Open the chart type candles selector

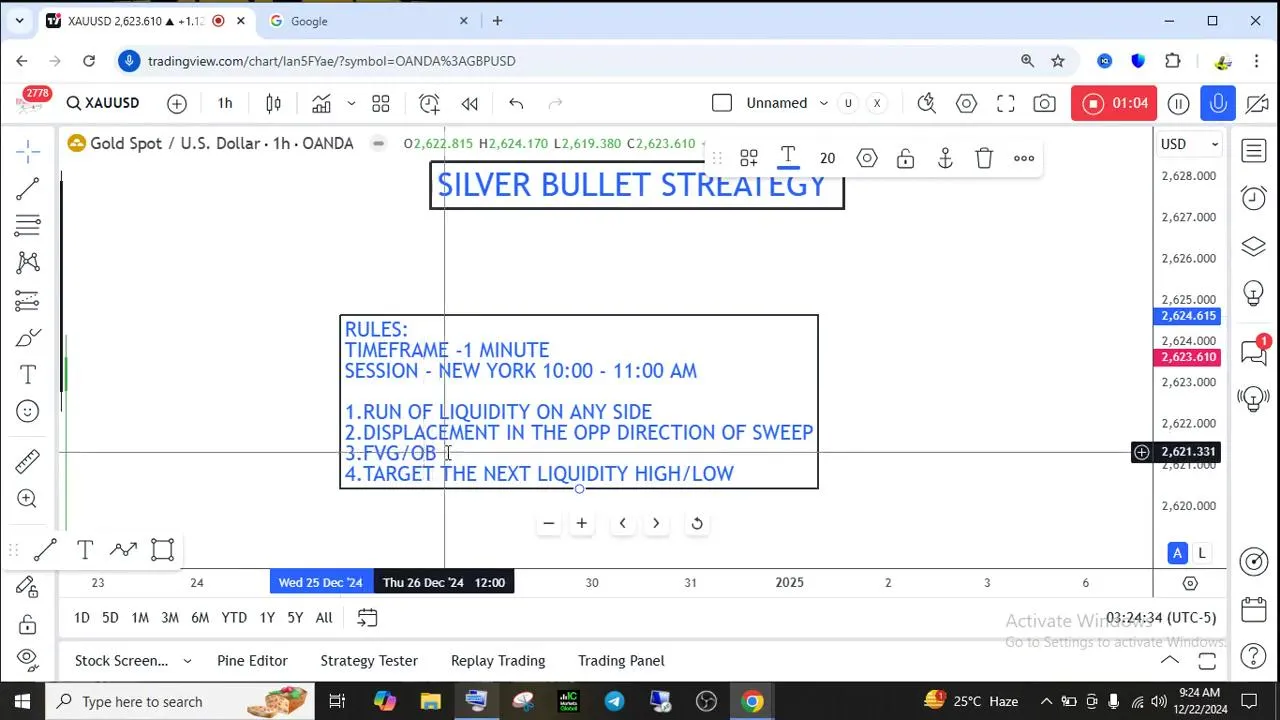pyautogui.click(x=273, y=103)
